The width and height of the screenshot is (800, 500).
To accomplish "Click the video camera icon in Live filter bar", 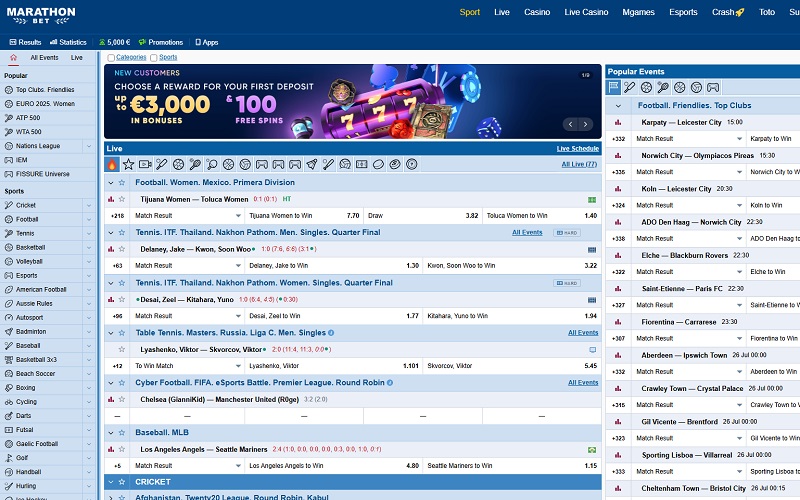I will [145, 164].
